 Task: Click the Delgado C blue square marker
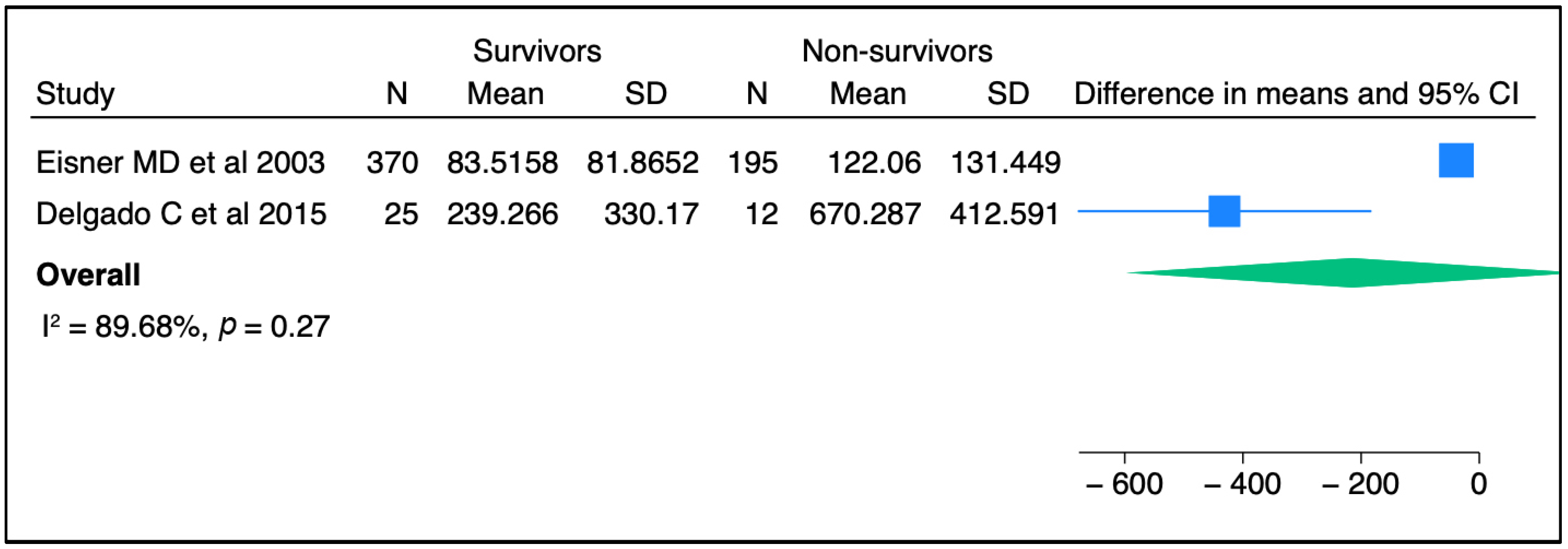coord(1224,211)
